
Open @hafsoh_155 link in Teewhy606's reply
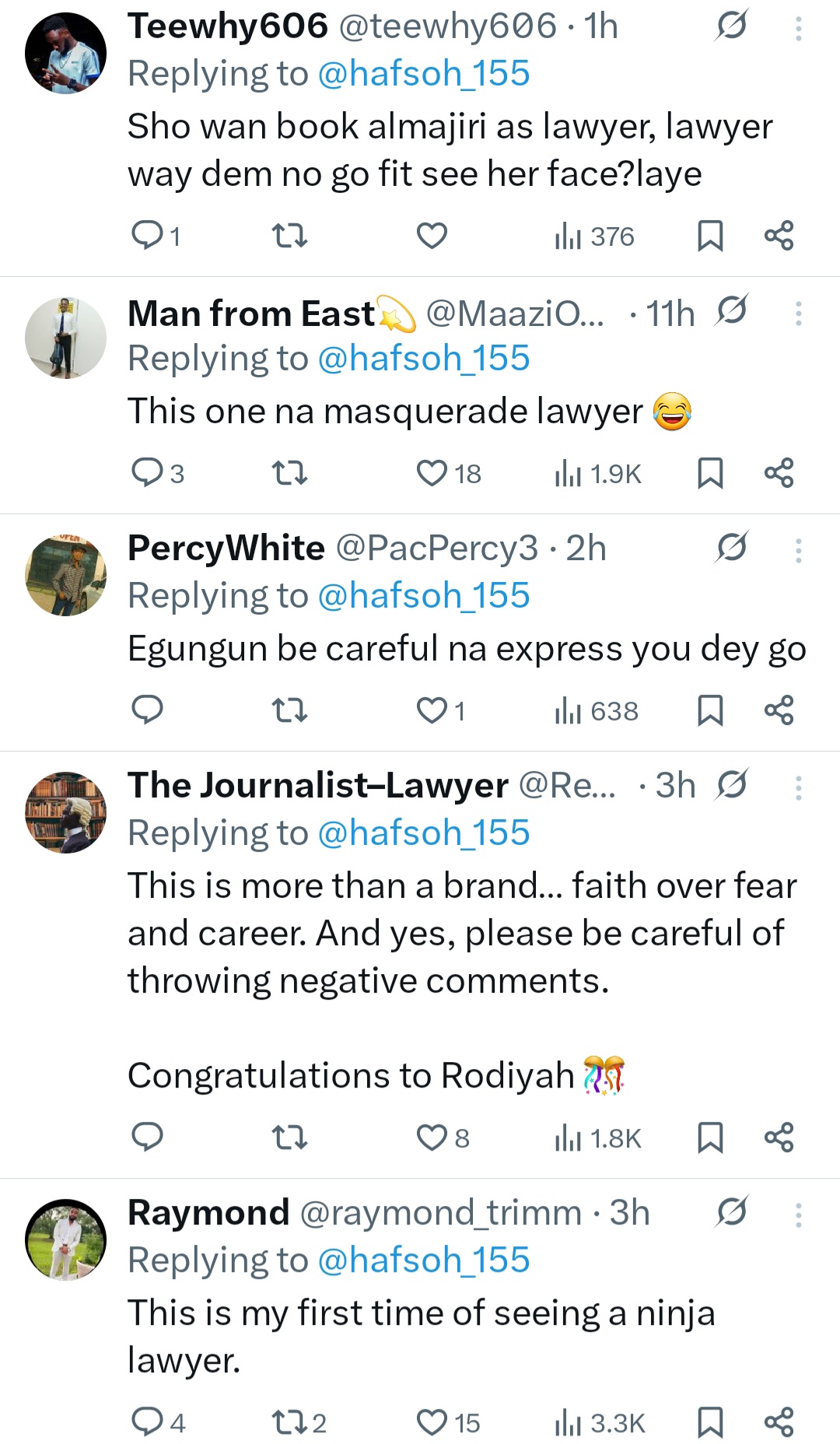pos(424,74)
